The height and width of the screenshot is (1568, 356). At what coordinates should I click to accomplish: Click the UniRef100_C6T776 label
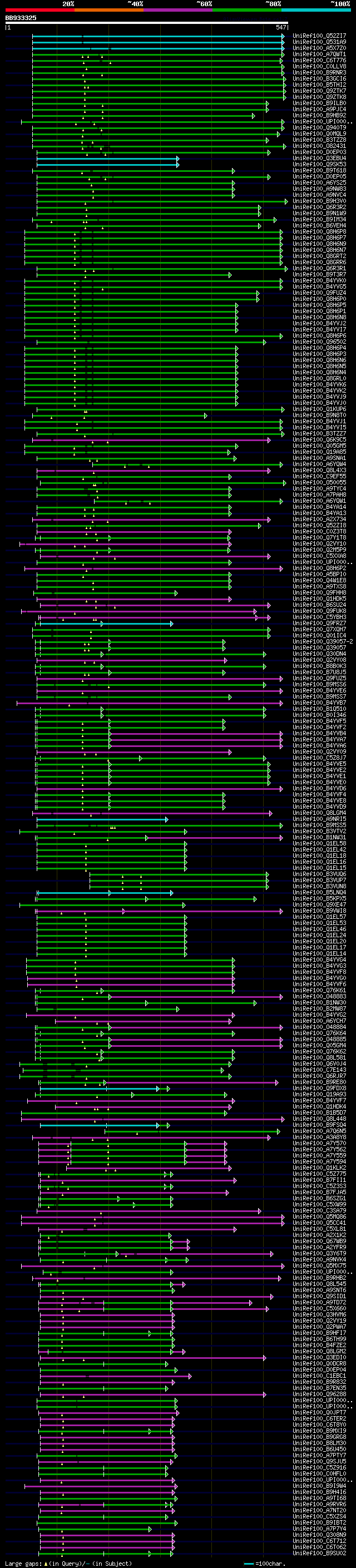pos(319,60)
